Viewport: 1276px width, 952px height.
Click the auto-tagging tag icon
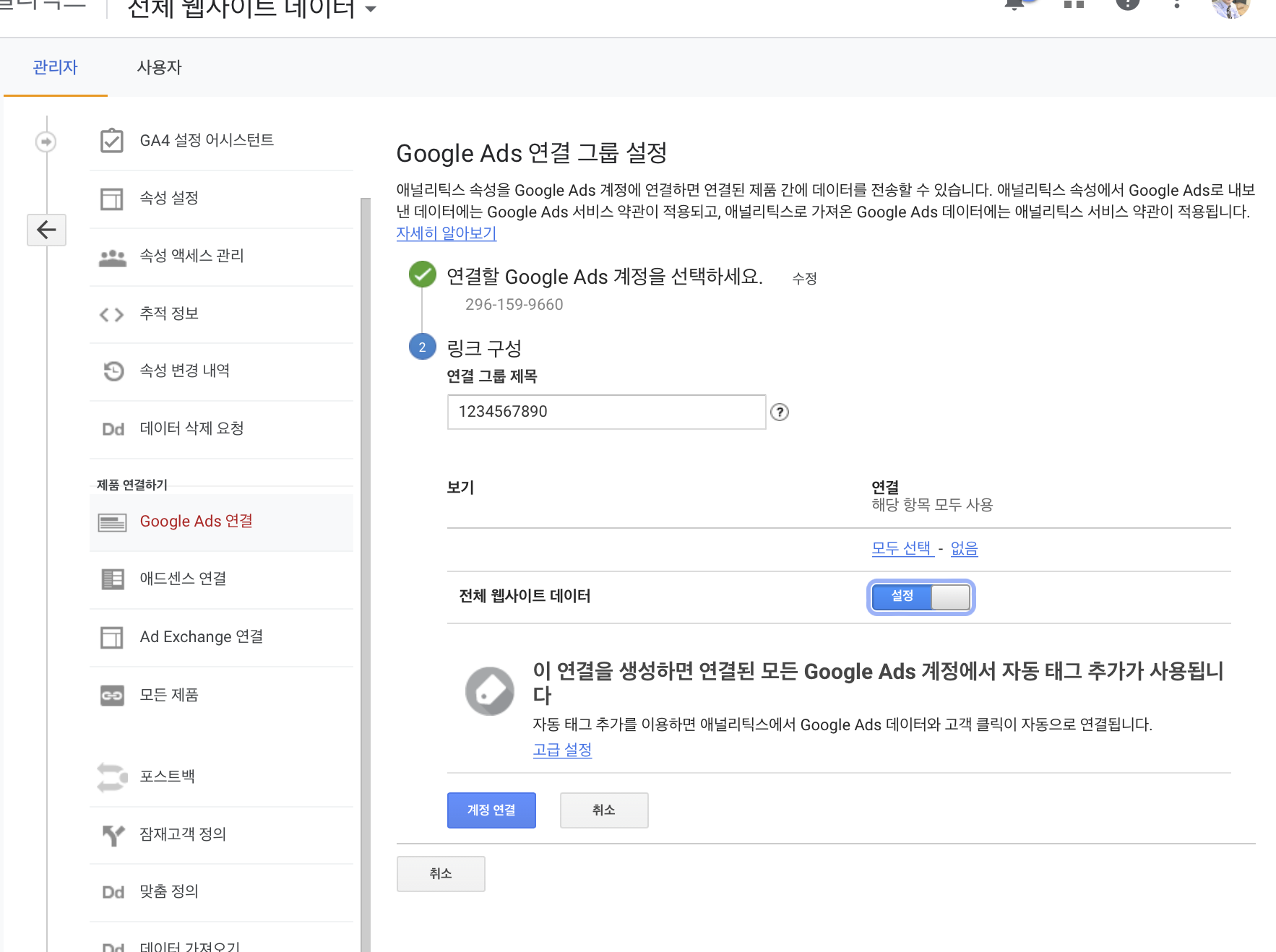[490, 691]
